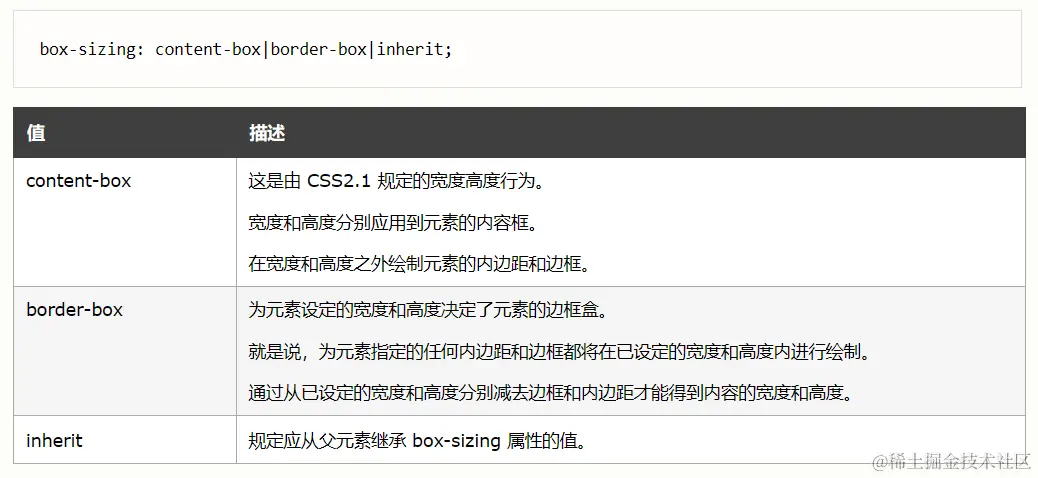Select the 值 column header
The image size is (1038, 478).
pyautogui.click(x=36, y=133)
